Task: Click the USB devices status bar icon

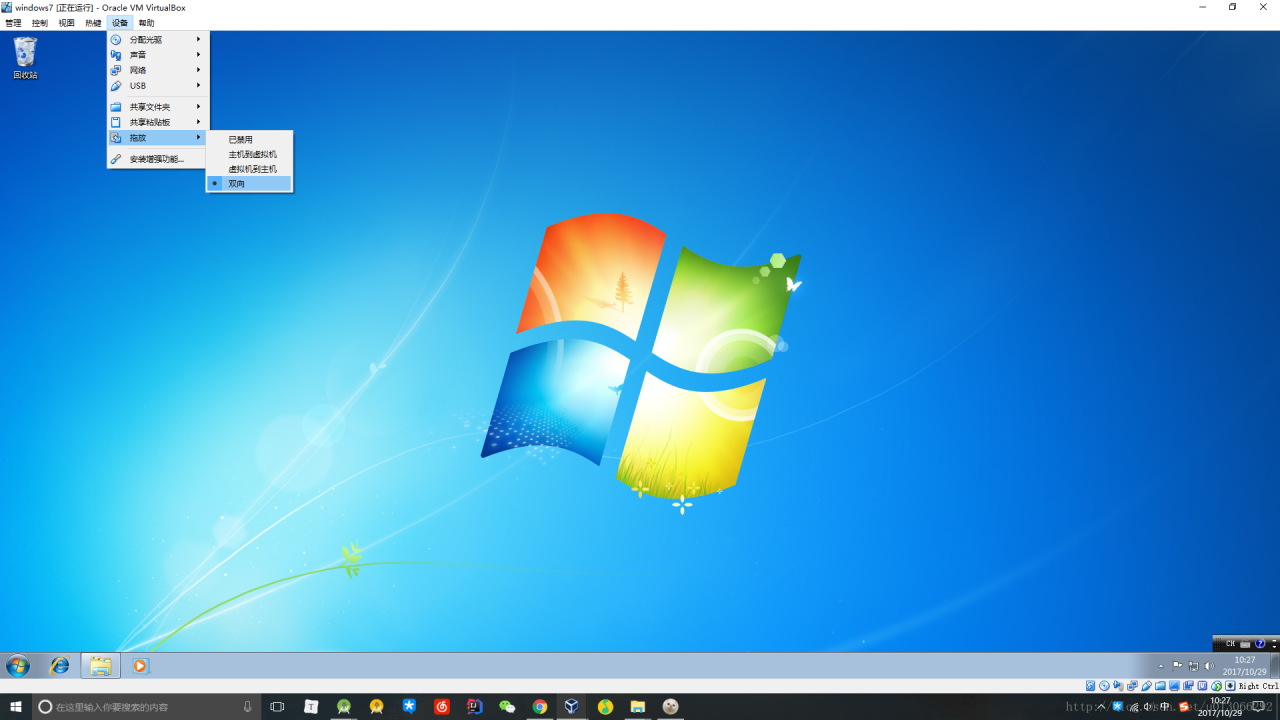Action: tap(1146, 686)
